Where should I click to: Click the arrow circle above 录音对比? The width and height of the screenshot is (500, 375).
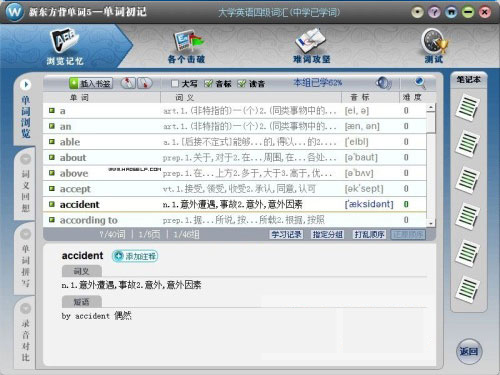click(26, 309)
